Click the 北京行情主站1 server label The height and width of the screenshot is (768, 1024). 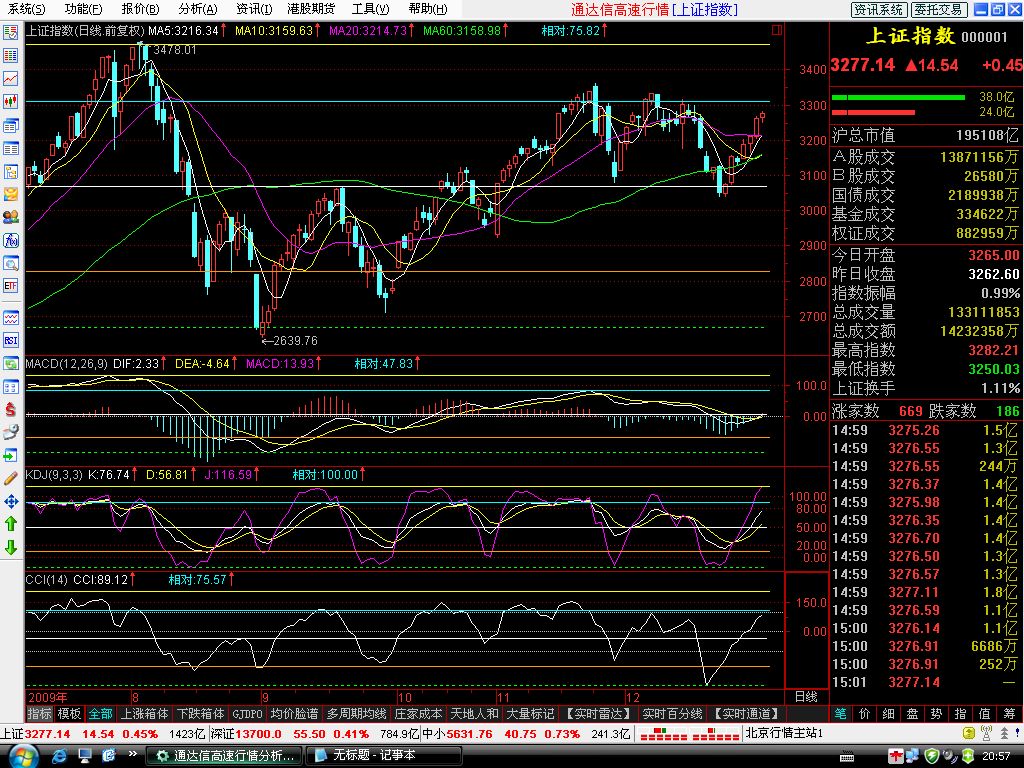click(x=784, y=733)
